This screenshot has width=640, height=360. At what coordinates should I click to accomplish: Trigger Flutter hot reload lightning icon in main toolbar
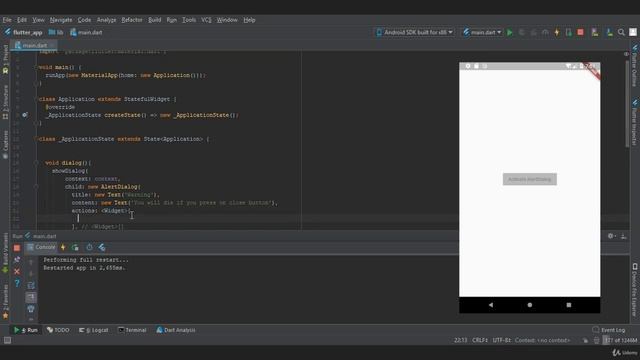(x=557, y=32)
